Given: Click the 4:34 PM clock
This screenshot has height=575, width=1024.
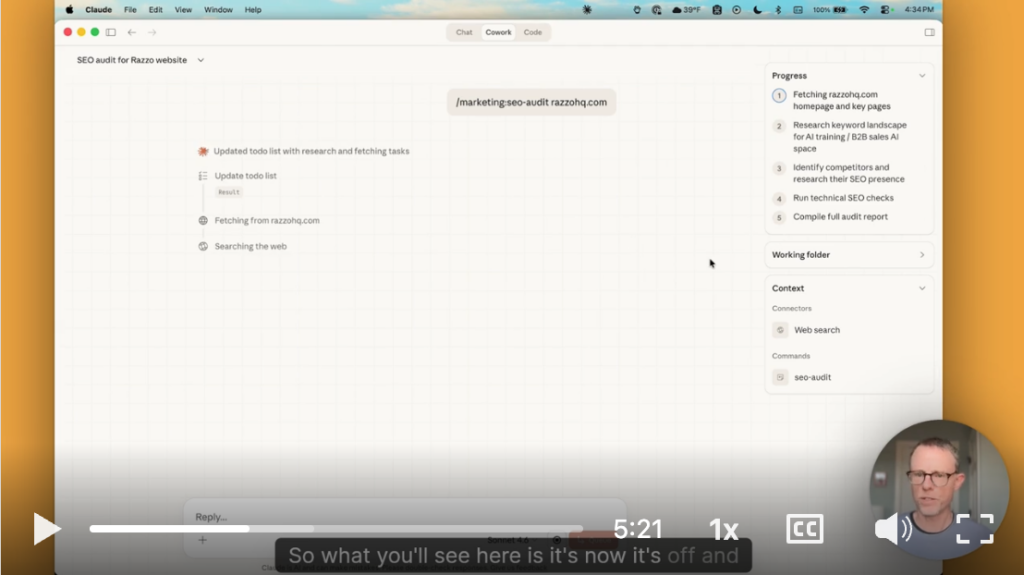Looking at the screenshot, I should [919, 10].
